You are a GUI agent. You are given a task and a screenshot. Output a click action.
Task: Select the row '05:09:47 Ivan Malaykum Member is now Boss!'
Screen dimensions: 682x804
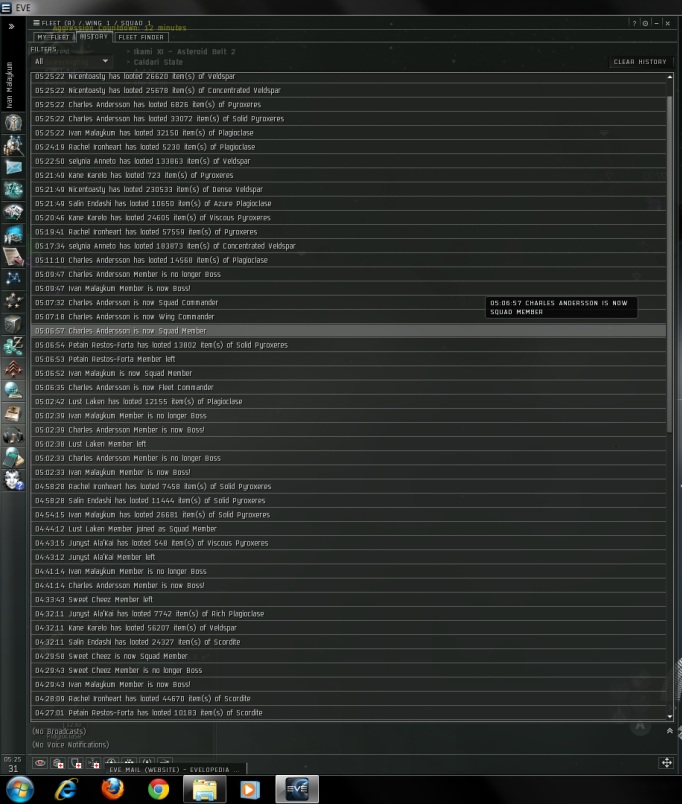click(x=348, y=288)
